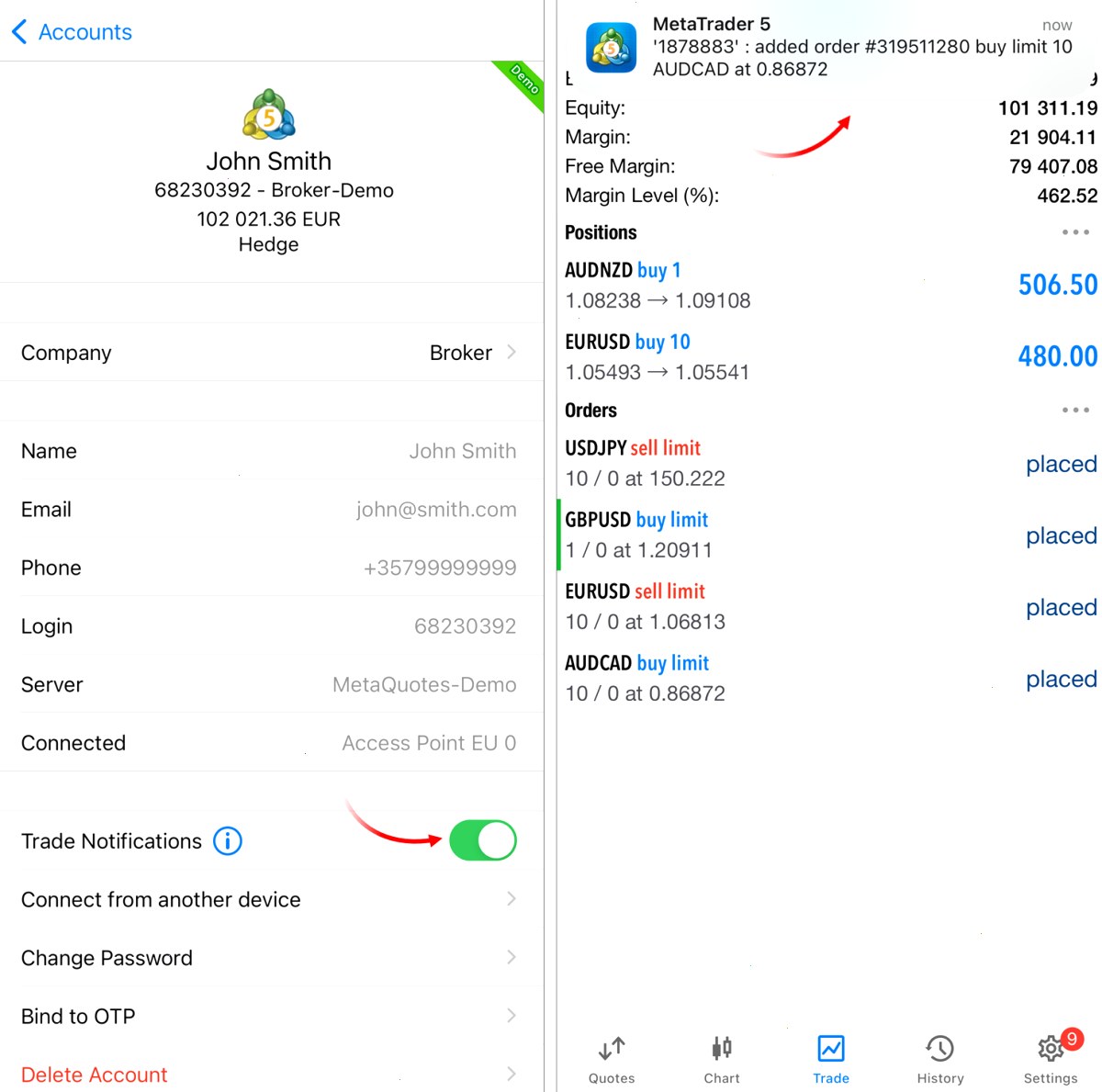1102x1092 pixels.
Task: Tap the Trade Notifications info icon
Action: point(228,840)
